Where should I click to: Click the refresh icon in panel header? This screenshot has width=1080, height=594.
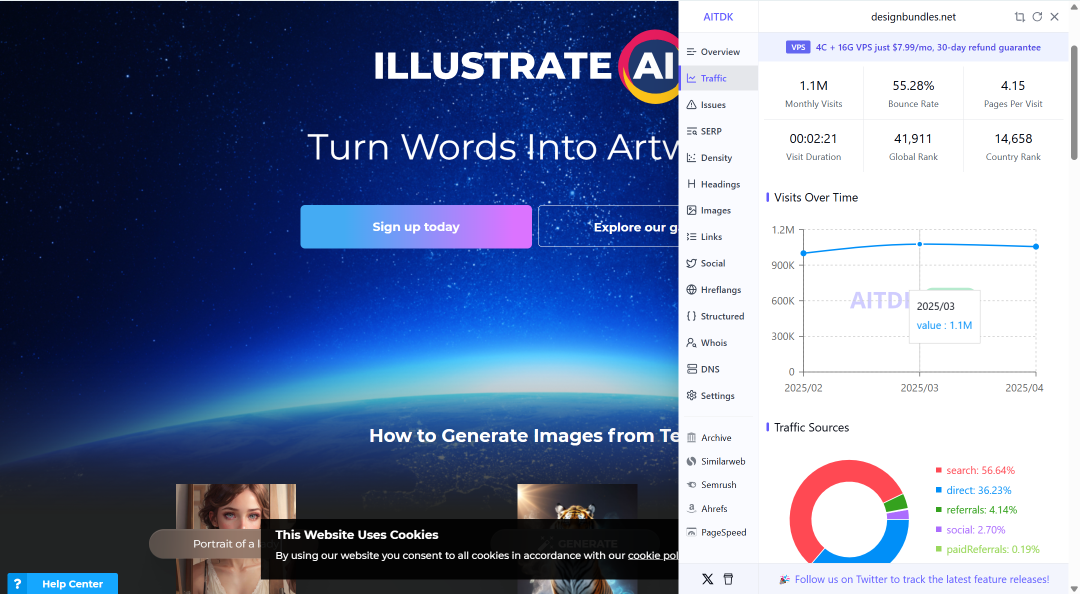[1037, 17]
